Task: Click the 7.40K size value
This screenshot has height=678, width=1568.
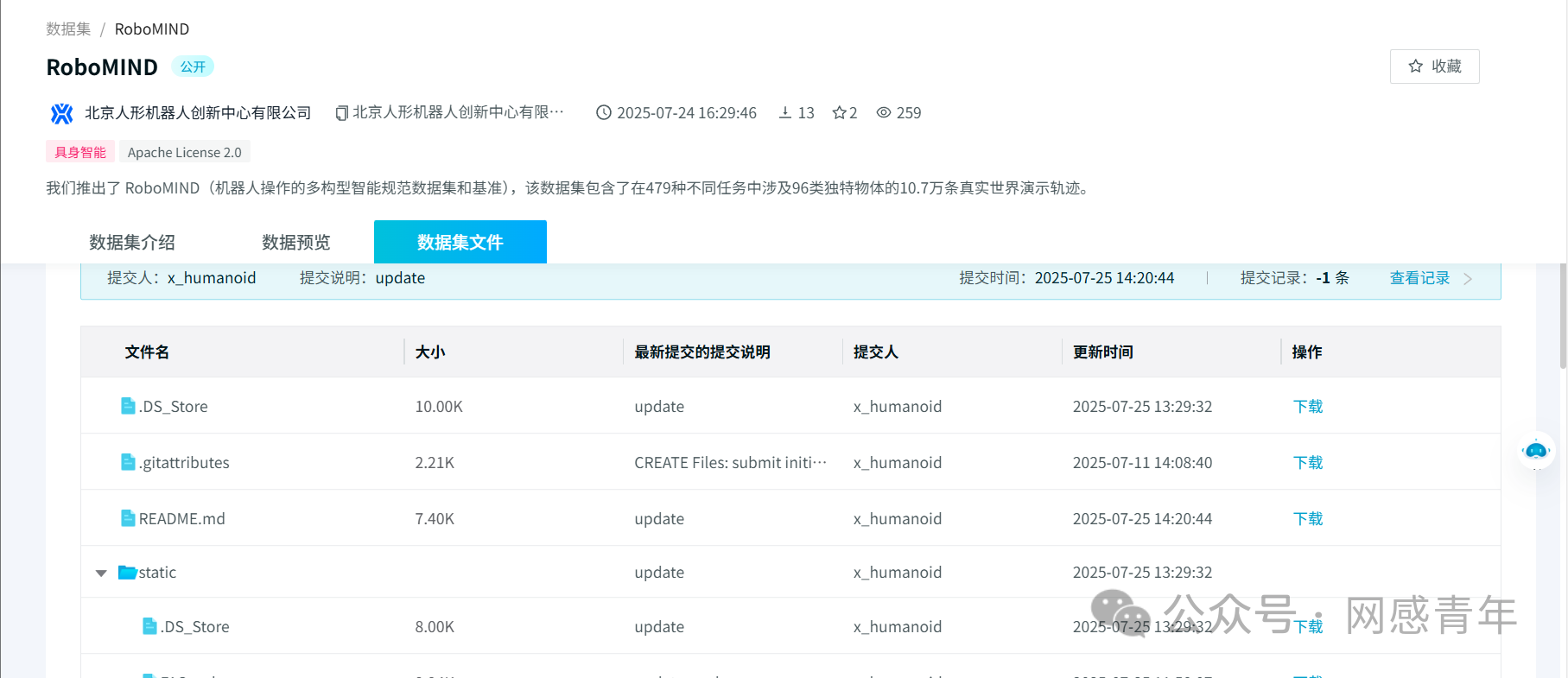Action: tap(435, 518)
